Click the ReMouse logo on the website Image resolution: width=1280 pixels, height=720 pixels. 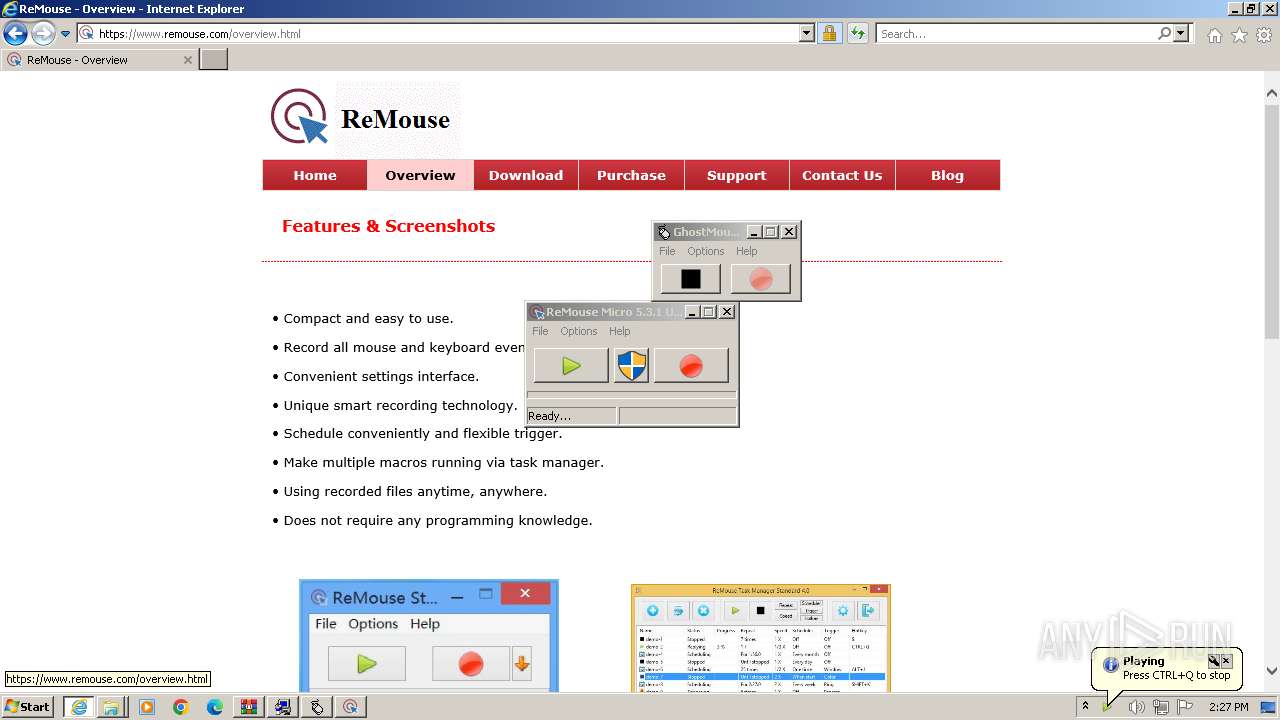(x=361, y=118)
